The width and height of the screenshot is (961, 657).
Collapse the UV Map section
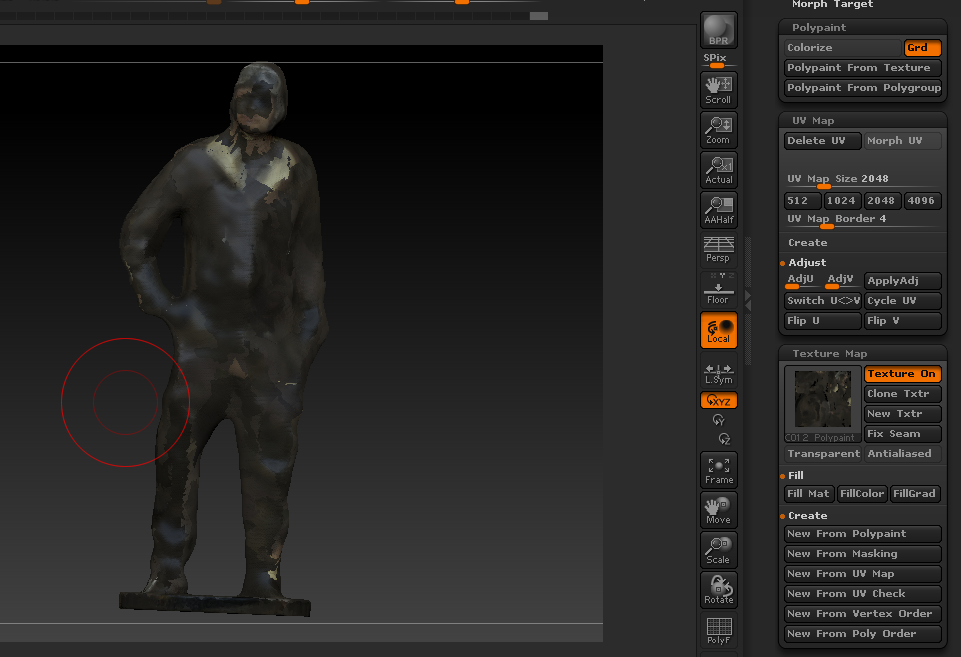tap(862, 120)
